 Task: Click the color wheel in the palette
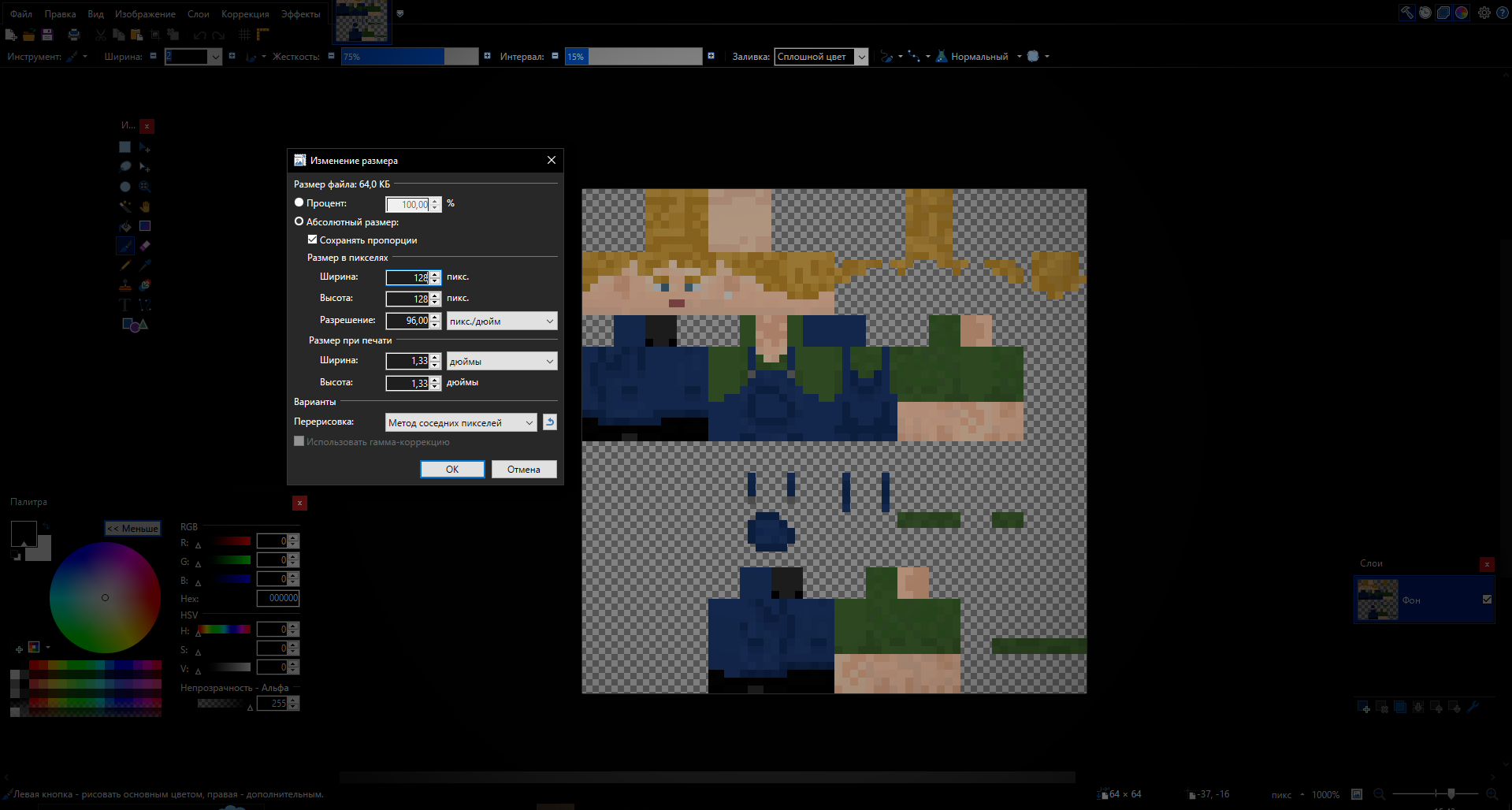[x=106, y=597]
